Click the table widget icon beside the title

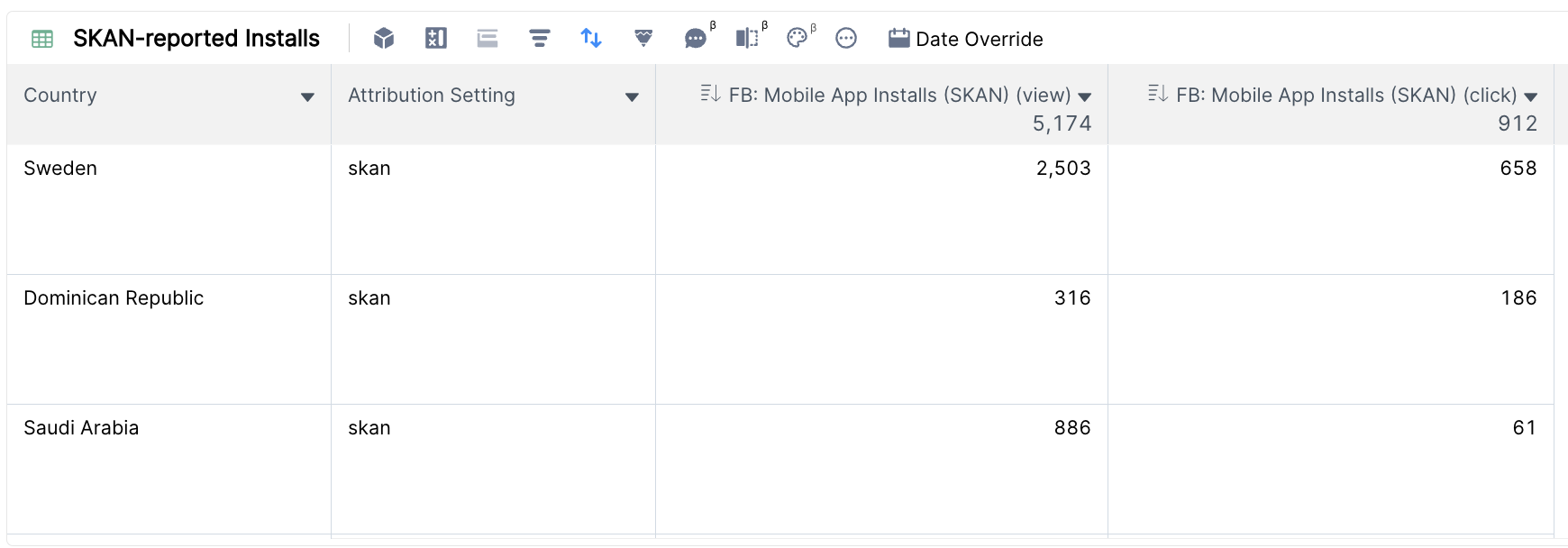pos(42,39)
